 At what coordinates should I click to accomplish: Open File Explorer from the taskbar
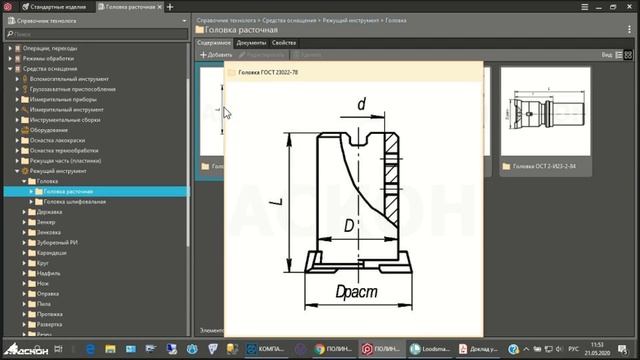click(x=110, y=349)
